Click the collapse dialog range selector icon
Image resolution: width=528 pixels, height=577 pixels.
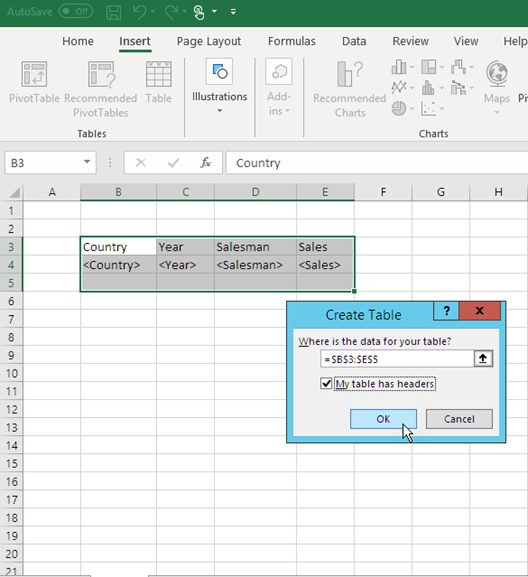pyautogui.click(x=483, y=358)
